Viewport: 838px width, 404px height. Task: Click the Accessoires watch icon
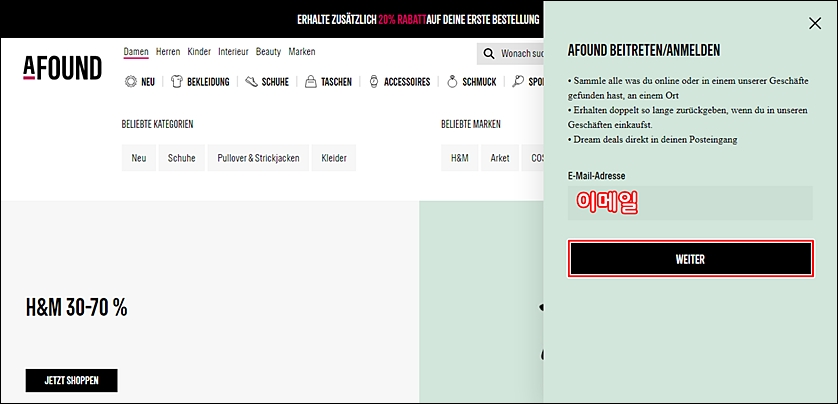coord(374,82)
